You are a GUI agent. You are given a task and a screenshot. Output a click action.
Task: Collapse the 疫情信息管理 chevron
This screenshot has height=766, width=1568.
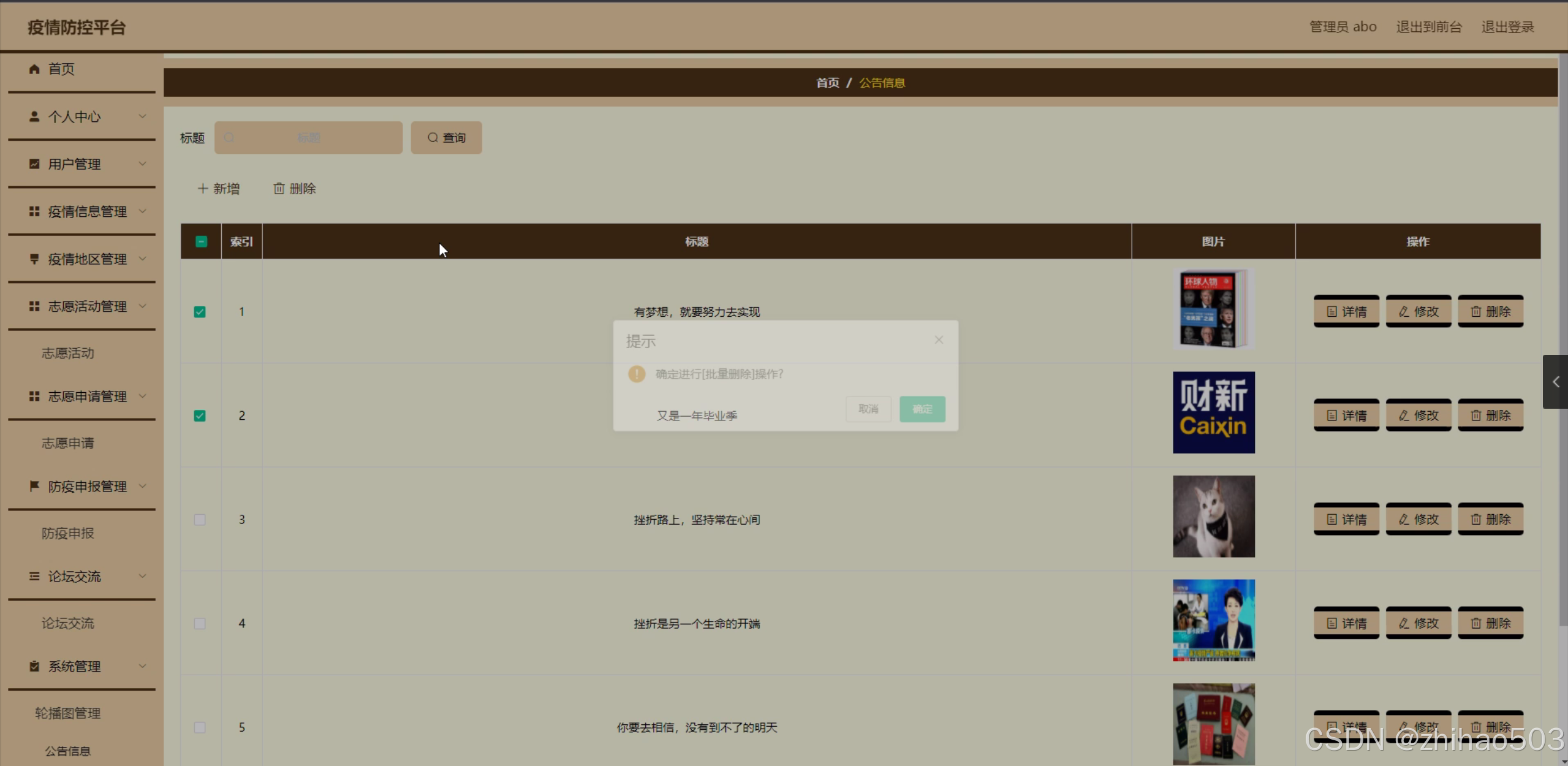142,211
